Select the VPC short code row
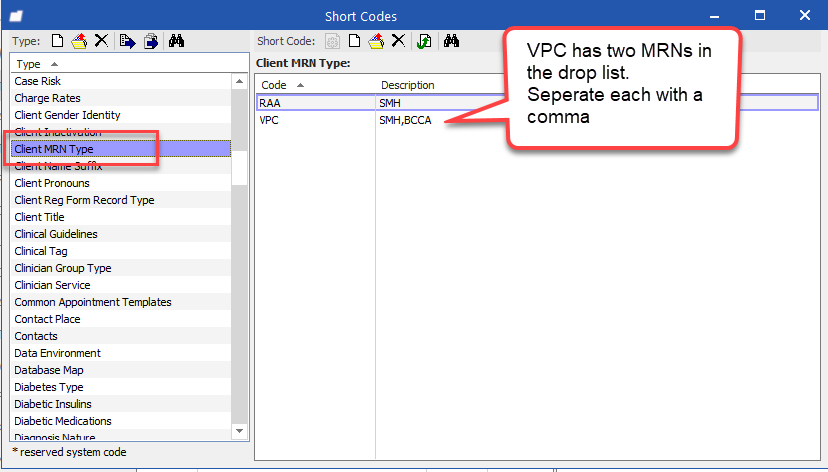Screen dimensions: 828x472 click(537, 120)
